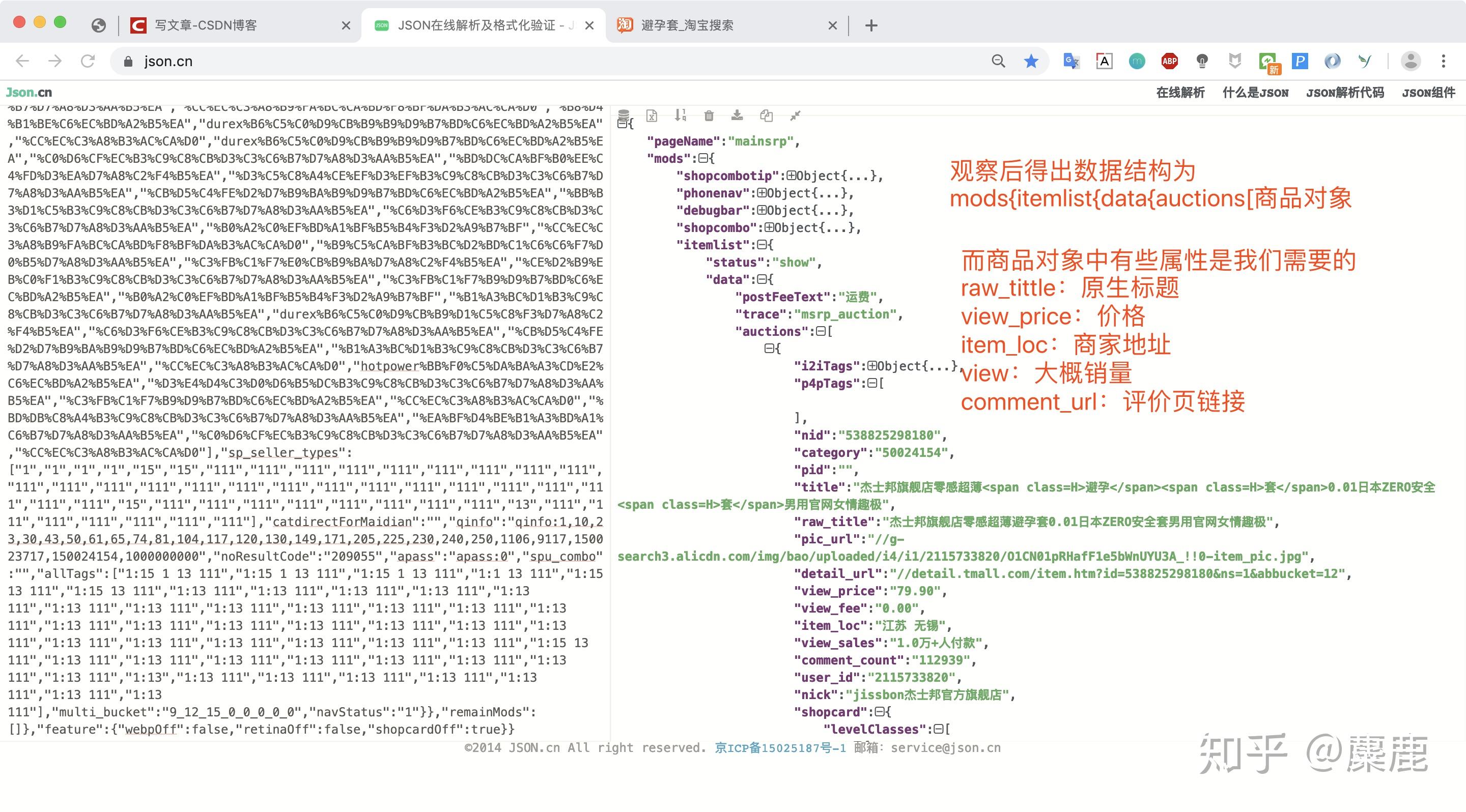The height and width of the screenshot is (812, 1466).
Task: Click the Json.cn logo link
Action: [29, 92]
